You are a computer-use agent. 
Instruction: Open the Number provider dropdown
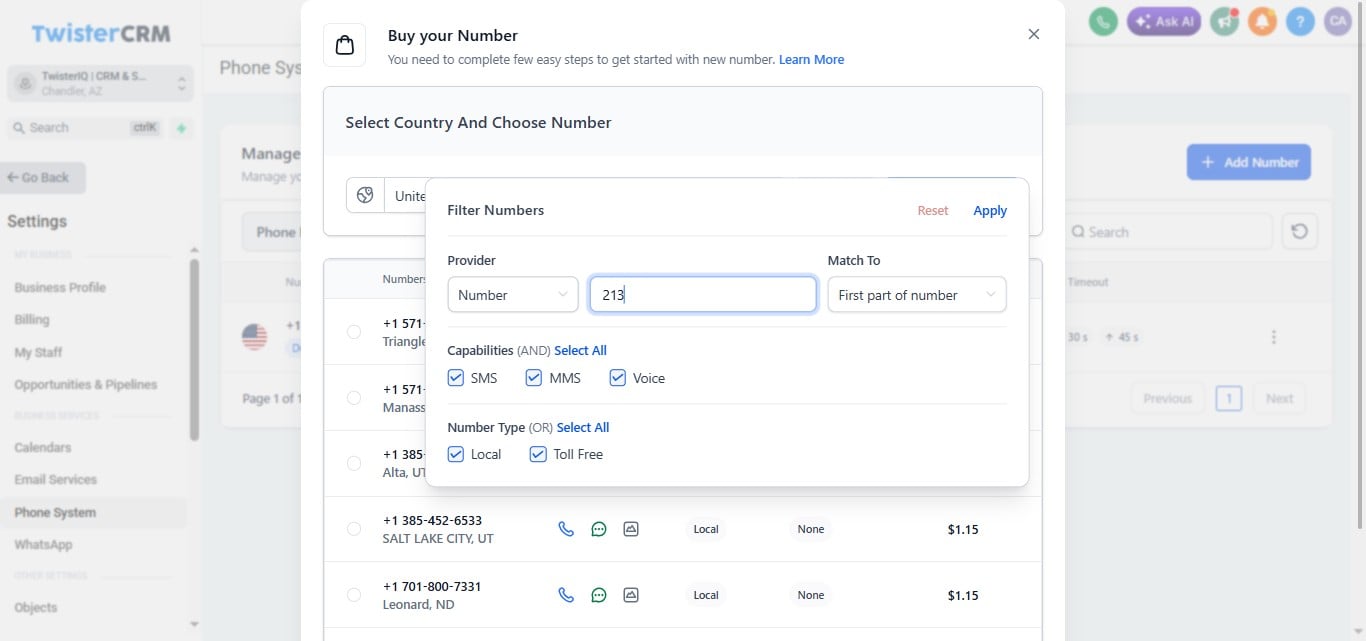(513, 295)
